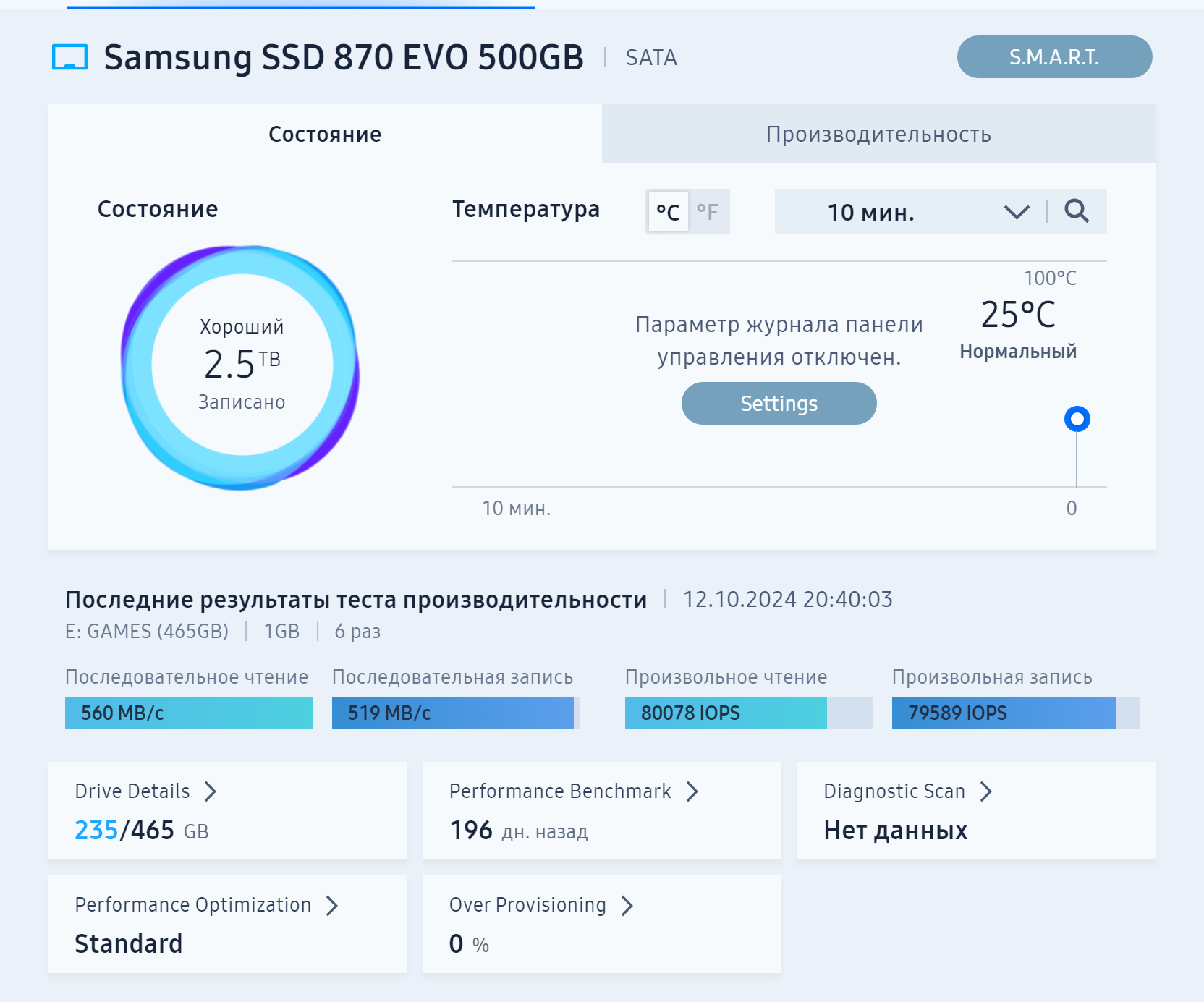Click the 196 дн. назад benchmark age
The height and width of the screenshot is (1002, 1204).
pos(519,831)
